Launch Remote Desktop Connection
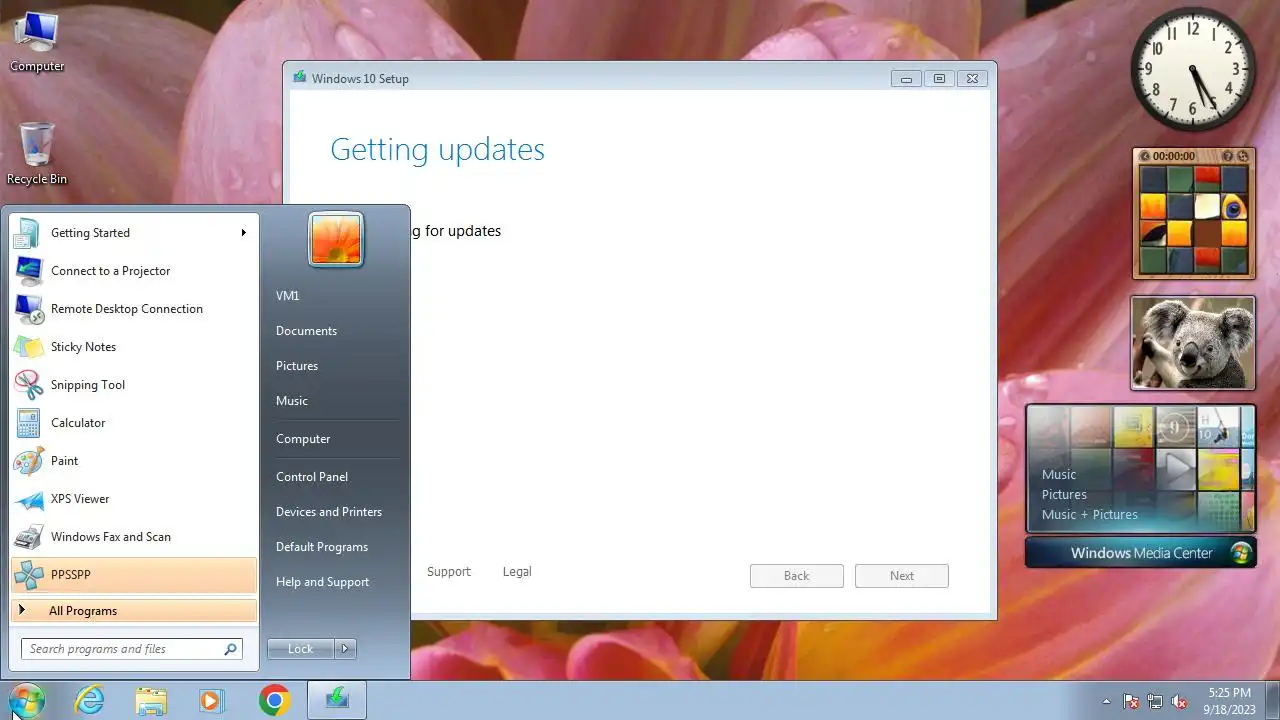 pos(133,309)
